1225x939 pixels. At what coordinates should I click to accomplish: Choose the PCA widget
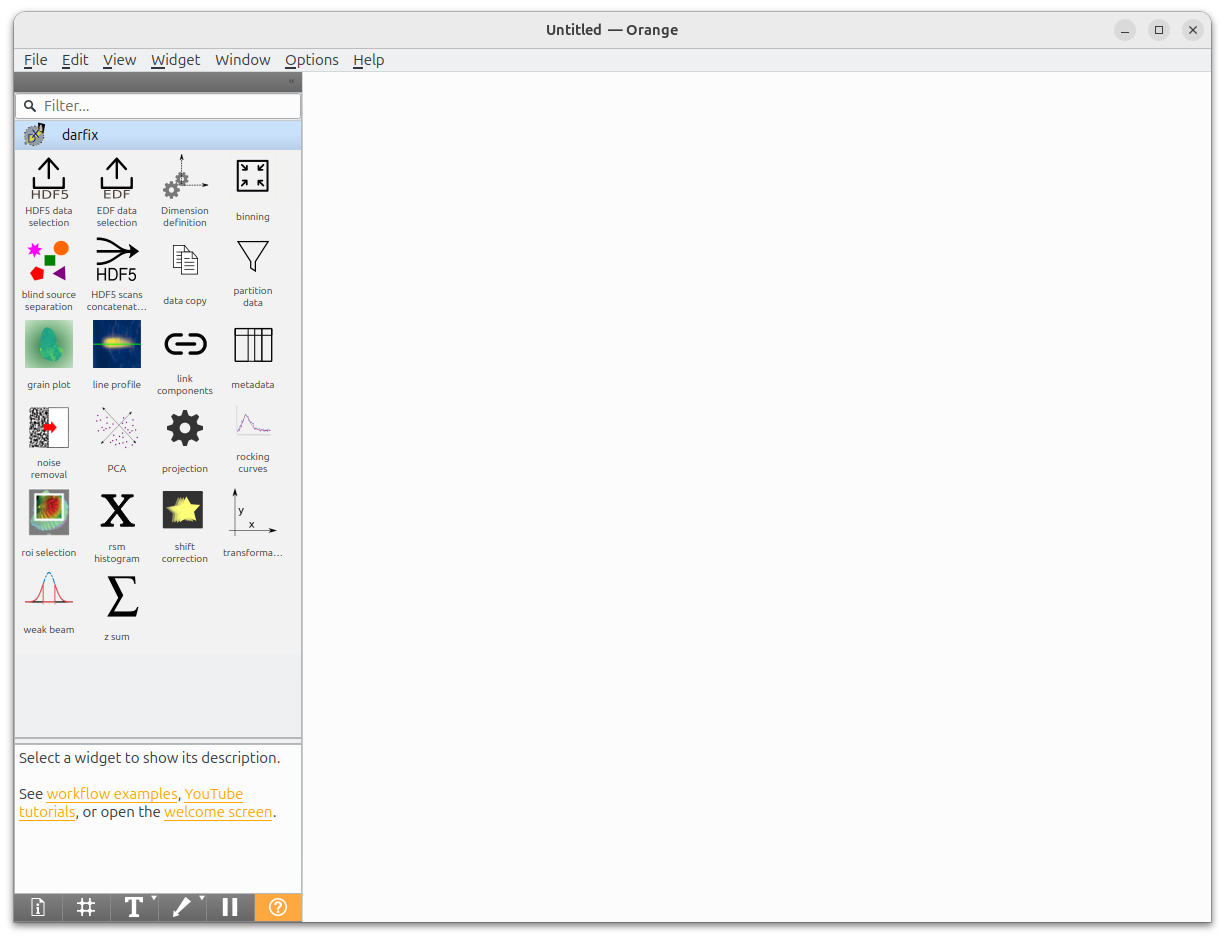coord(117,440)
